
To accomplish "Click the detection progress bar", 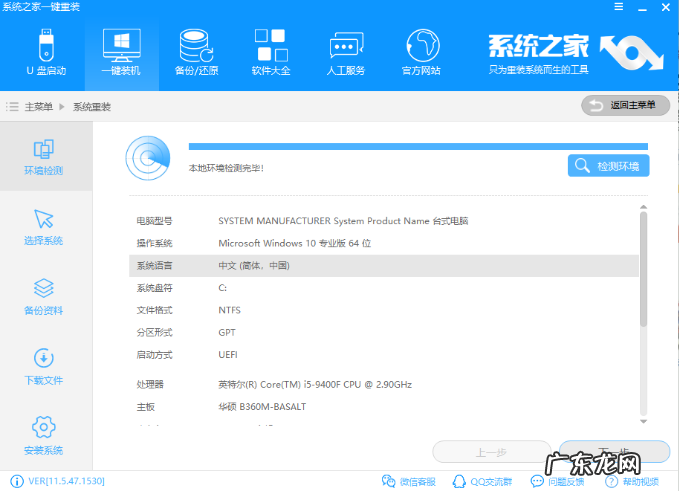I will point(418,146).
